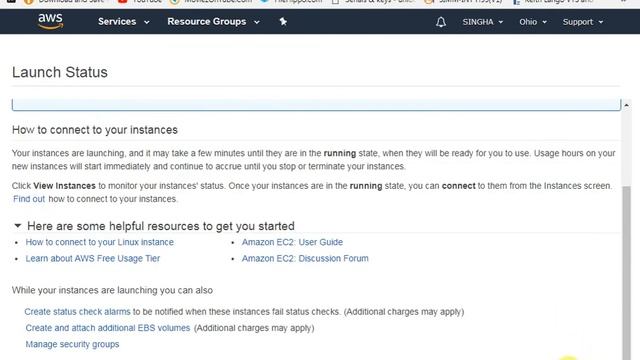
Task: Open the Resource Groups dropdown
Action: 213,22
